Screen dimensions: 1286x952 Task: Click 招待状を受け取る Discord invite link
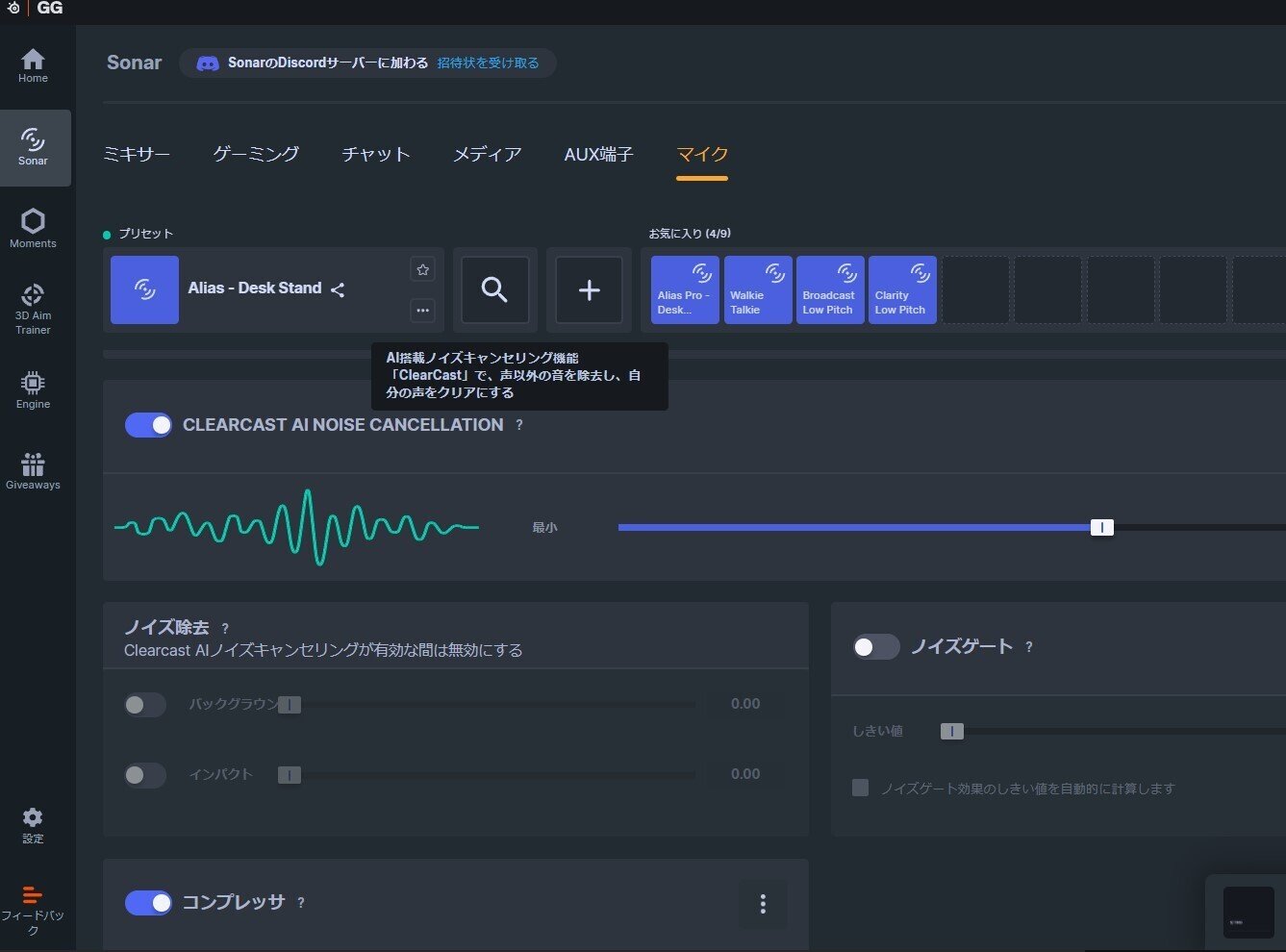489,63
